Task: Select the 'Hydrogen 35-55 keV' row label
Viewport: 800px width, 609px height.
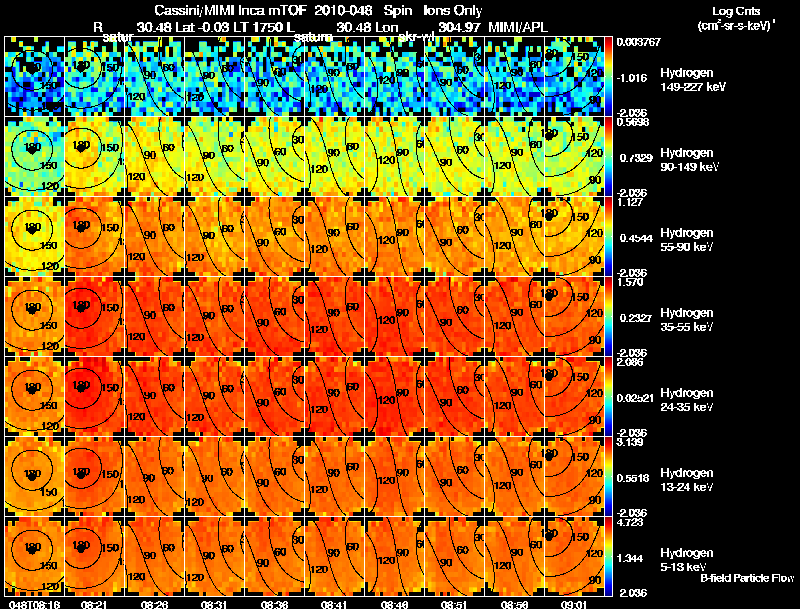Action: (687, 320)
